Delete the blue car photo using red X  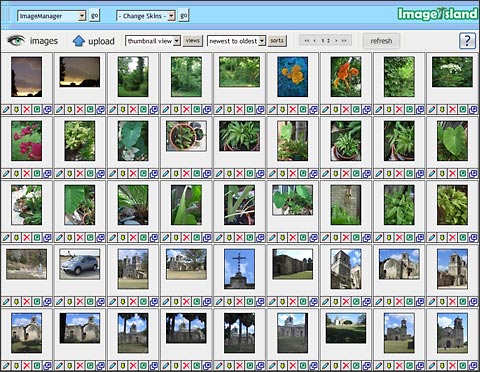[x=80, y=302]
